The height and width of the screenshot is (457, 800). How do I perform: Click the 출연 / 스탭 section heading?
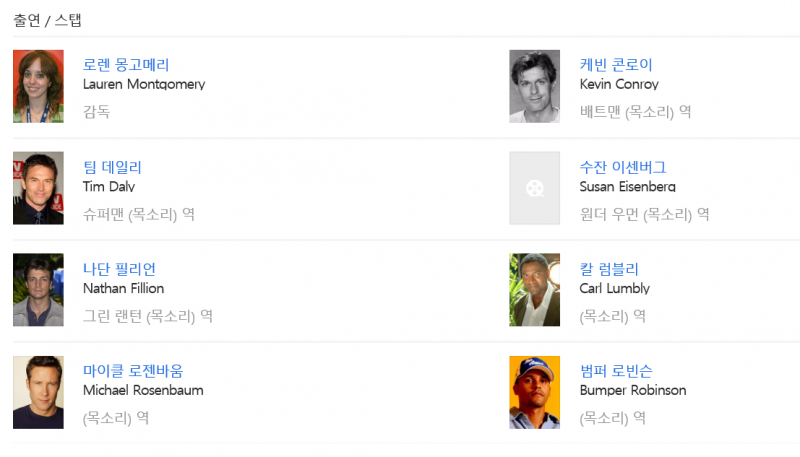(47, 20)
